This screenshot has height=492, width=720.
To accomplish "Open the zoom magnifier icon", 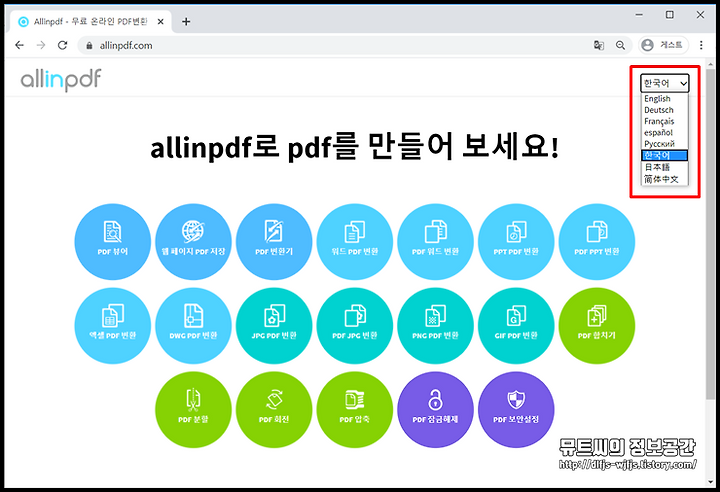I will (620, 45).
